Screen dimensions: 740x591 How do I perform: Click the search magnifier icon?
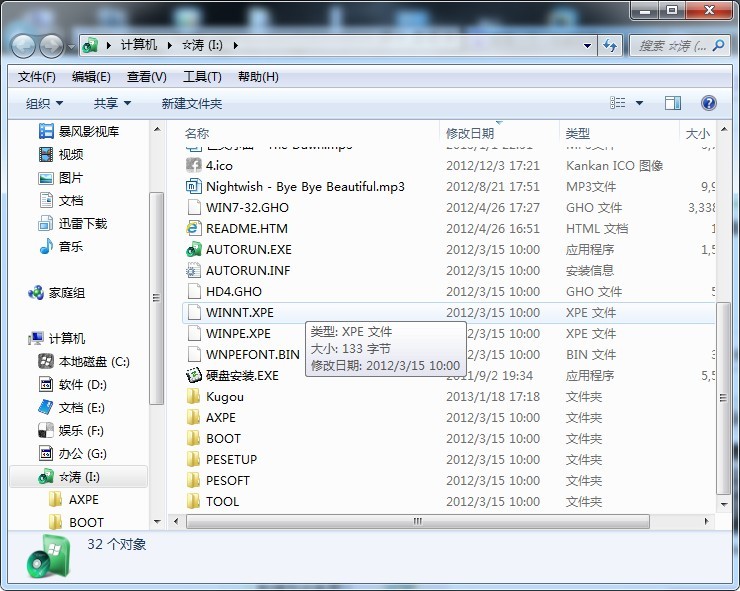click(x=718, y=45)
